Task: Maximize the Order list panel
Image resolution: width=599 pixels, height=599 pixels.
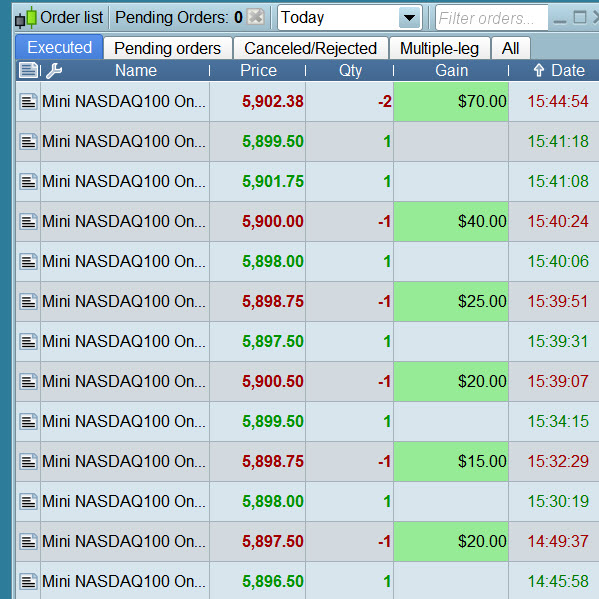Action: (580, 17)
